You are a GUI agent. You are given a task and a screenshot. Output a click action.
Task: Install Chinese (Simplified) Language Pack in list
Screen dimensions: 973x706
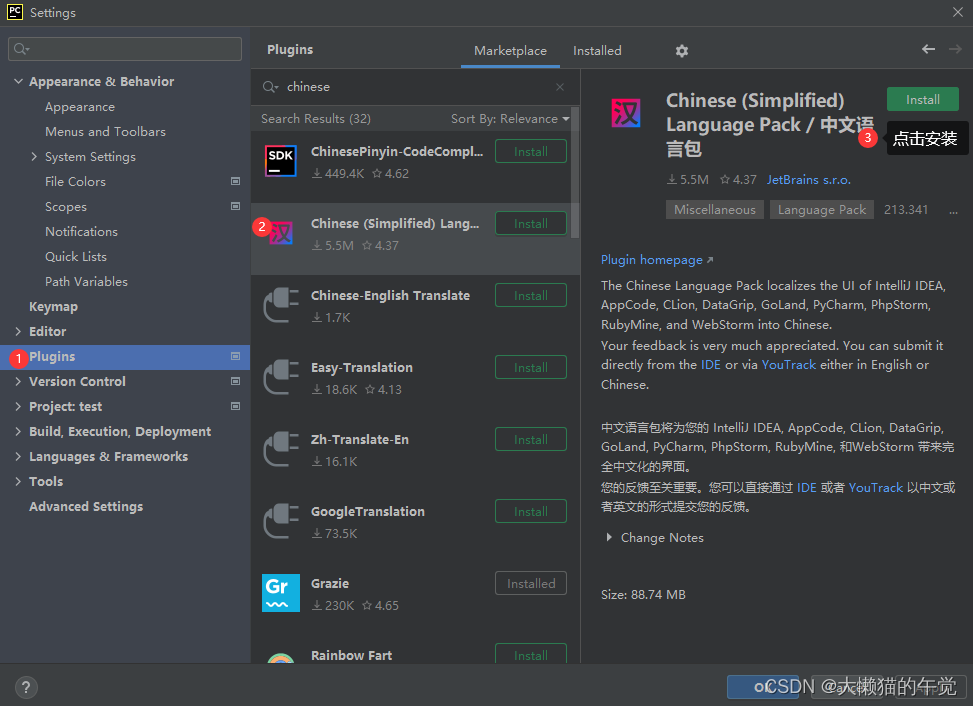tap(531, 223)
